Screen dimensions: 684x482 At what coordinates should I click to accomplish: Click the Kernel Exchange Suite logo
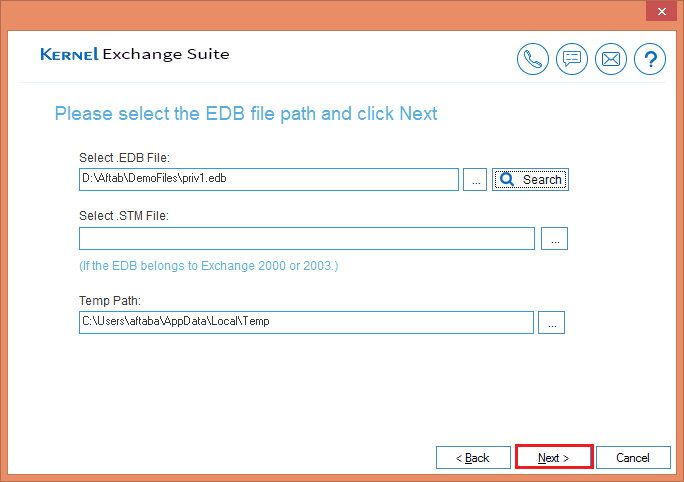click(x=135, y=54)
